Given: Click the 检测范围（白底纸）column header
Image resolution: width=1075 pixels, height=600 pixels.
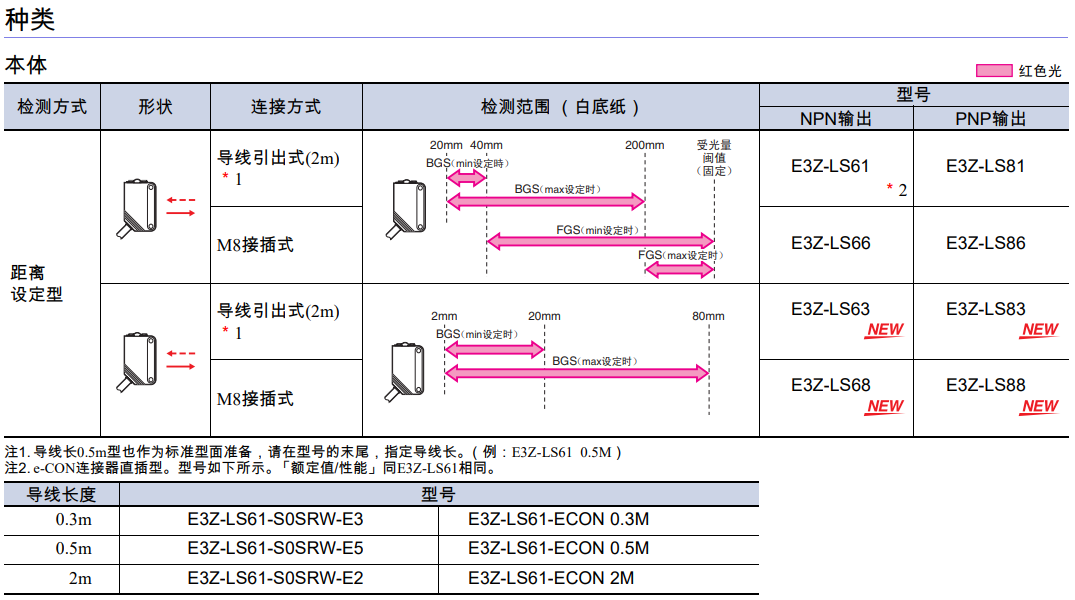Looking at the screenshot, I should [560, 107].
